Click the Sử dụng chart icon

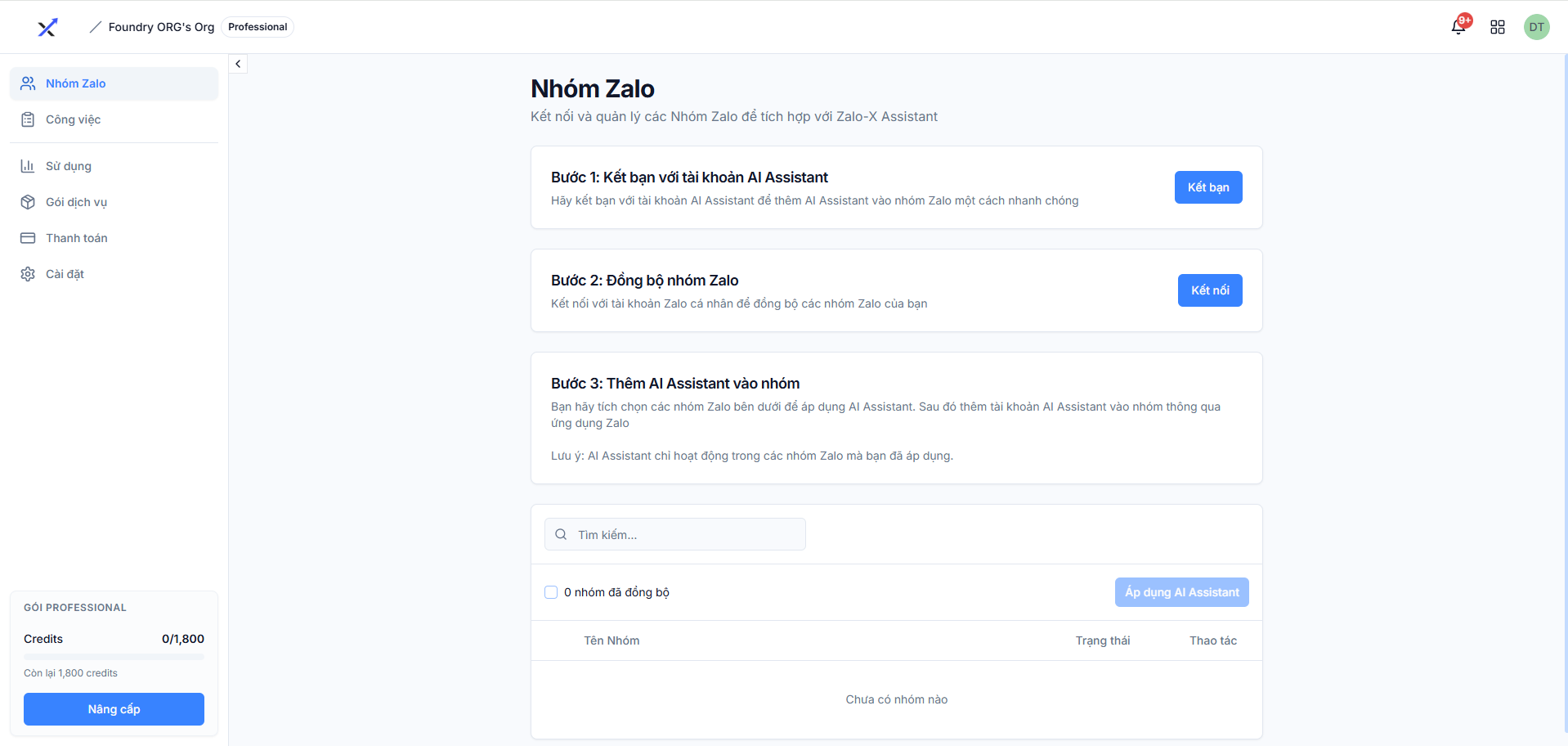(28, 166)
